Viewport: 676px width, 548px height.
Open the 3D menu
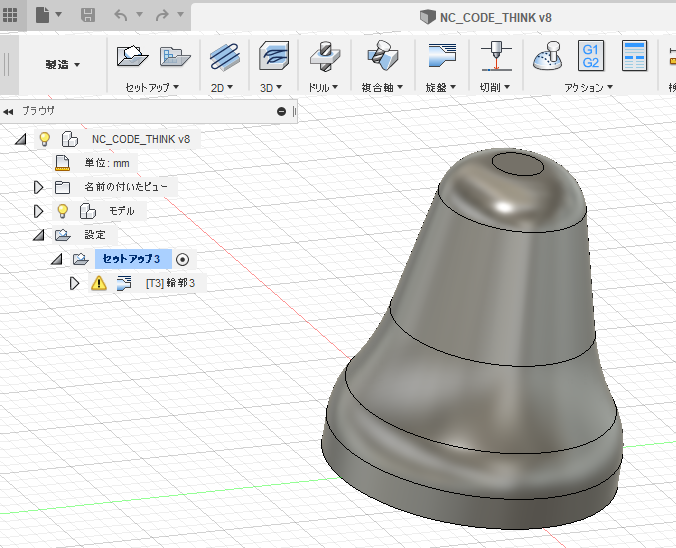pos(271,88)
